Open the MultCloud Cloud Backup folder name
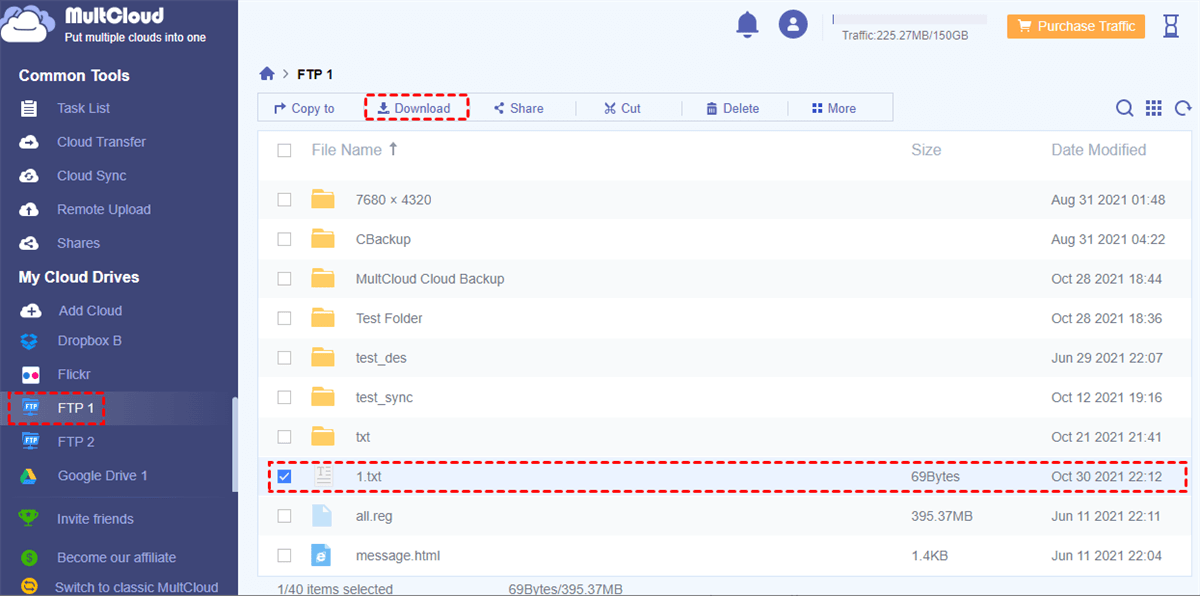This screenshot has height=596, width=1200. 430,279
